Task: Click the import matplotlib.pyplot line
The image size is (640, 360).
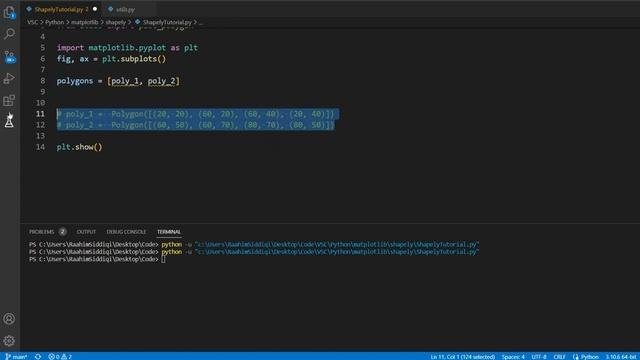Action: pos(127,48)
